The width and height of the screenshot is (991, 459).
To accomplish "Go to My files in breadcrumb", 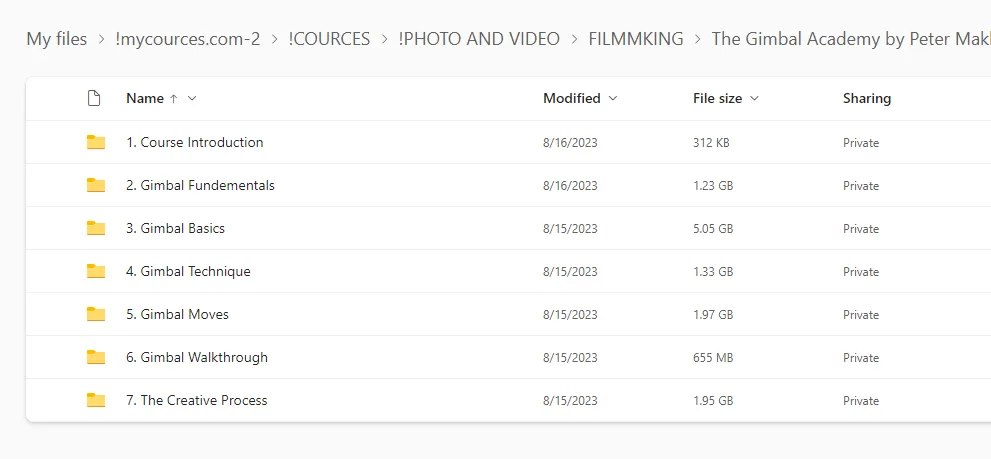I will (x=56, y=39).
